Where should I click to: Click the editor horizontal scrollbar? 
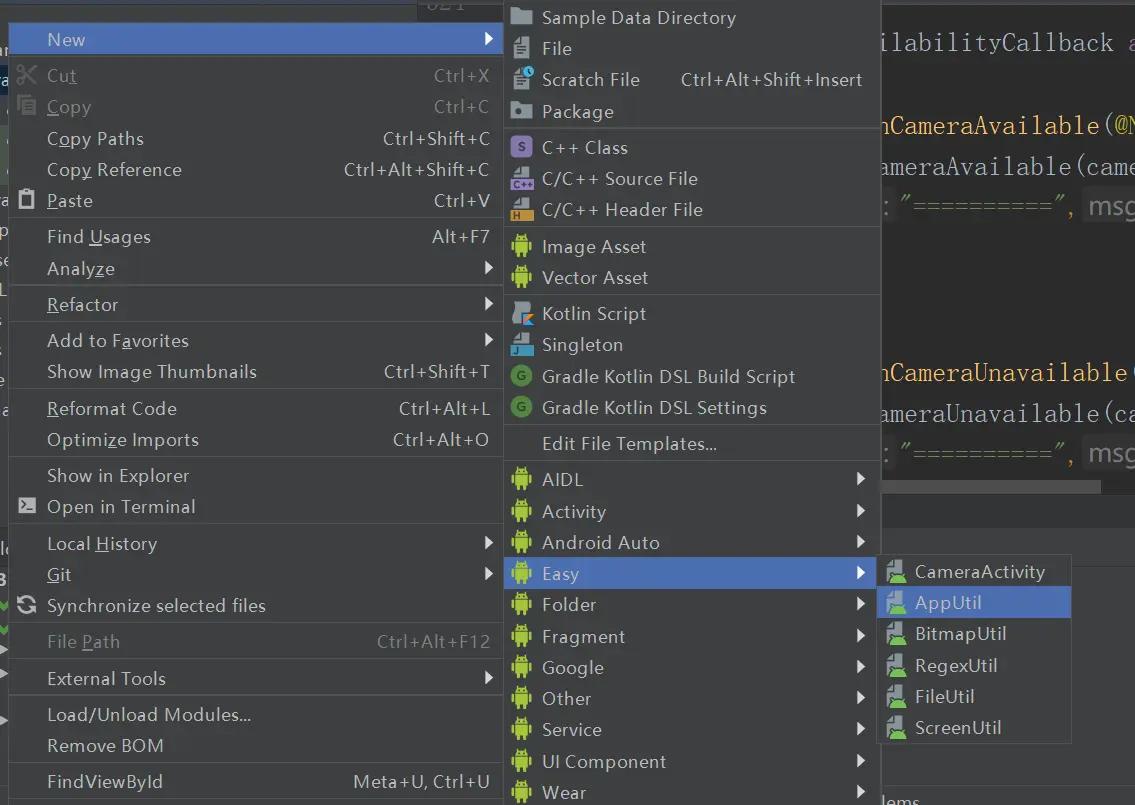click(x=991, y=487)
